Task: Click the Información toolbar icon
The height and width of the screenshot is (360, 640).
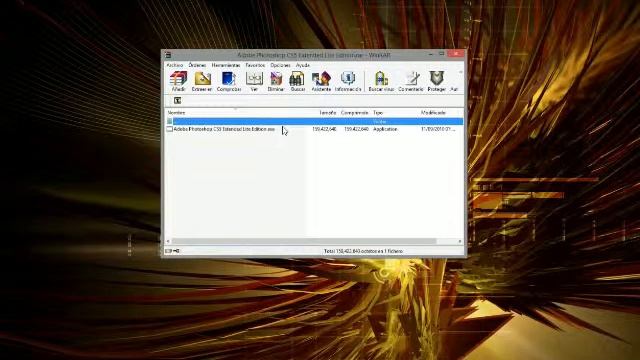Action: coord(348,81)
